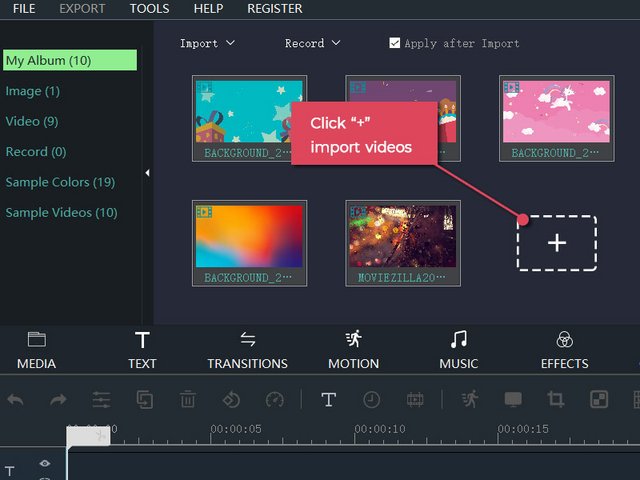Image resolution: width=640 pixels, height=480 pixels.
Task: Open the adjustment sliders edit icon
Action: tap(101, 399)
